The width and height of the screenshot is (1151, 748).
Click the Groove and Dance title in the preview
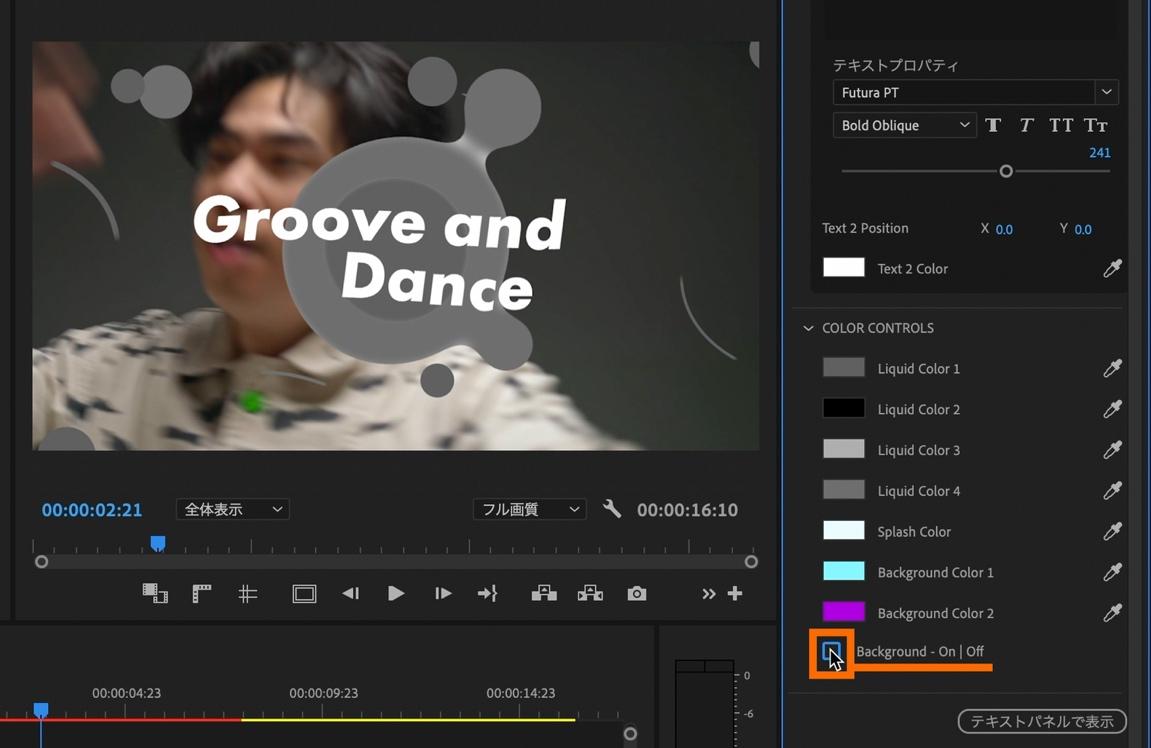(380, 252)
